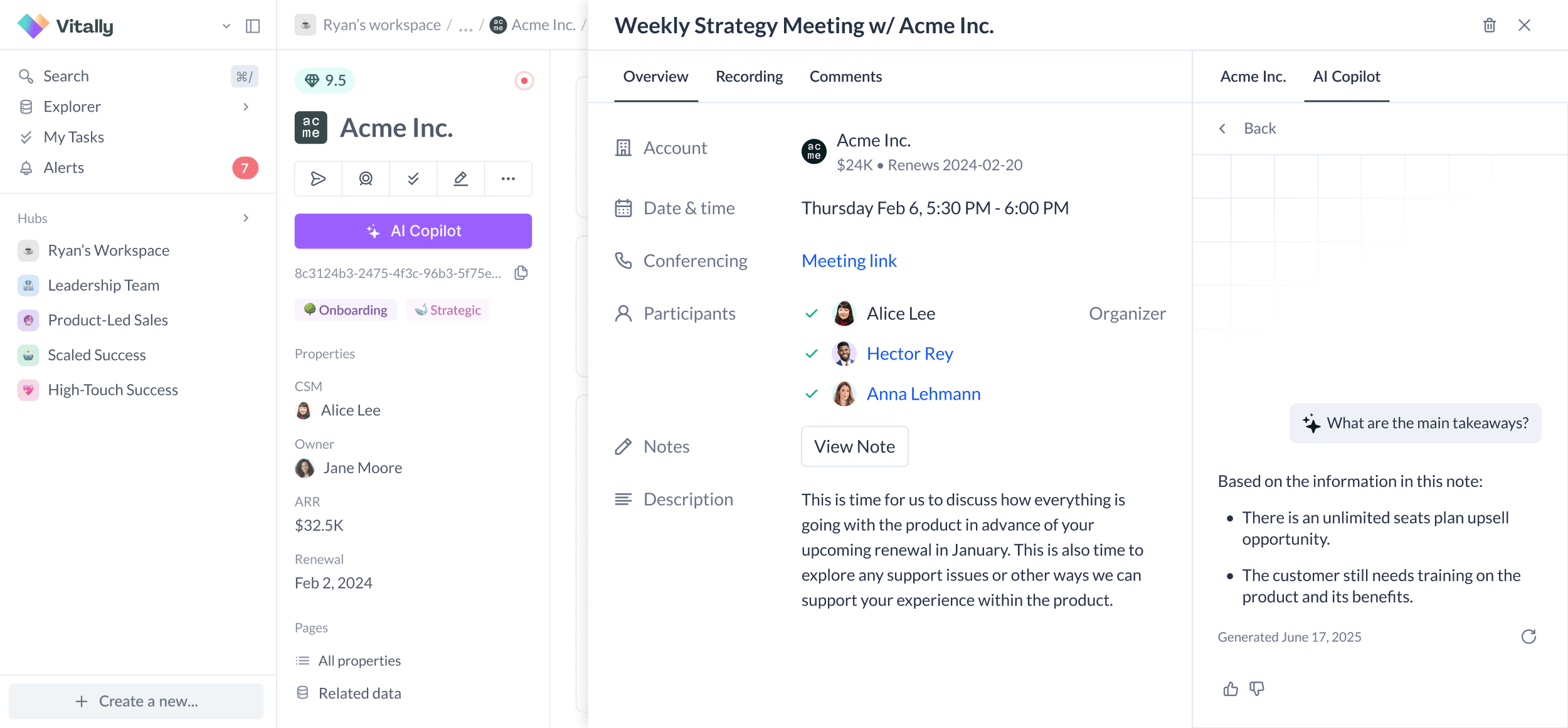Click the Acme Inc. account logo
This screenshot has height=728, width=1568.
tap(311, 127)
